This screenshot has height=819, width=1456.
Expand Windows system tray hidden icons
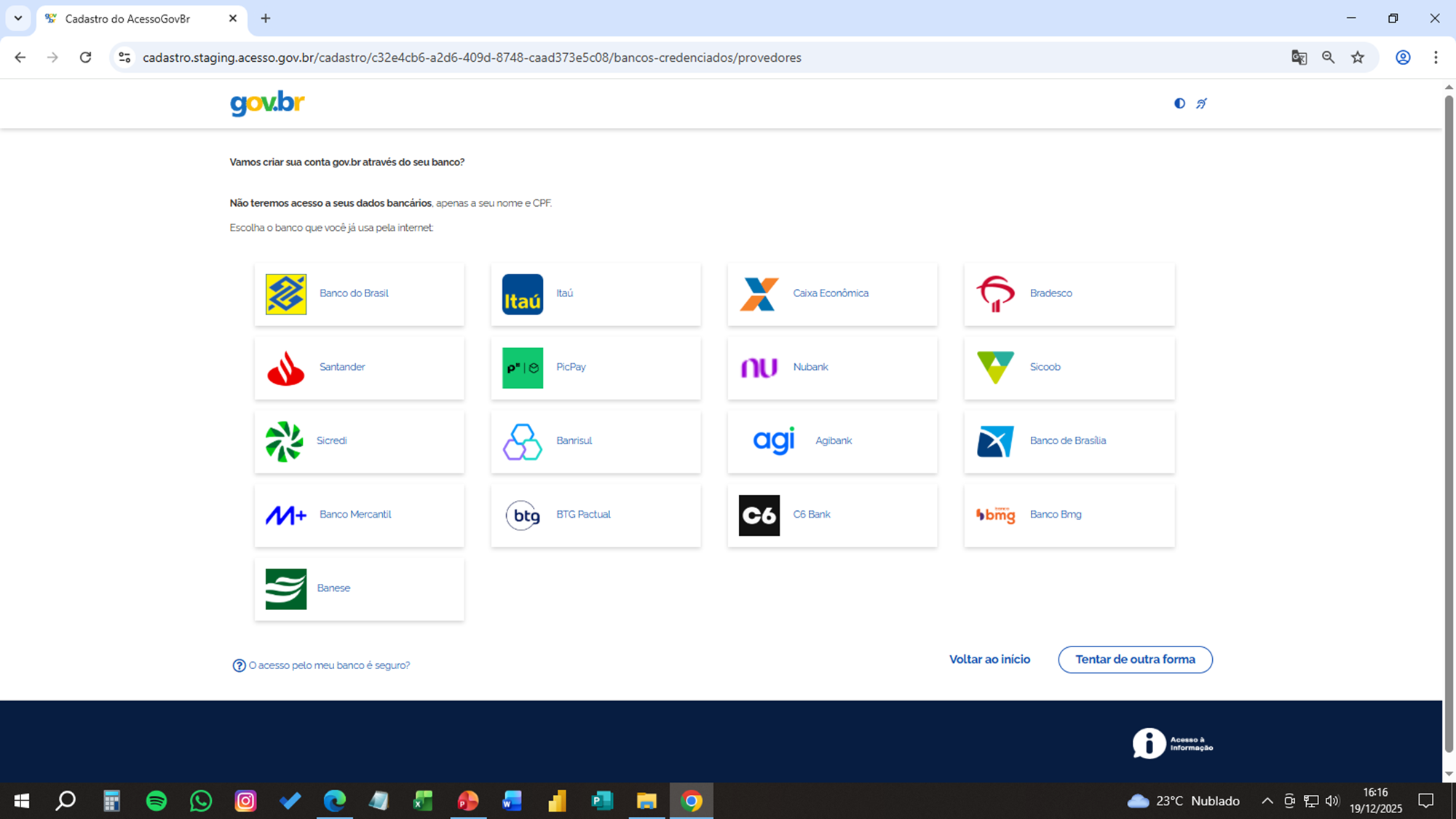click(x=1267, y=801)
